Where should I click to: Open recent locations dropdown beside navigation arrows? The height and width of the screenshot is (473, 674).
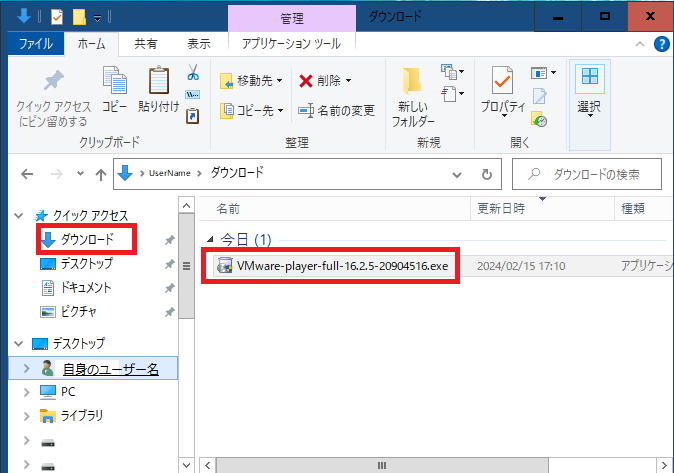pos(80,174)
